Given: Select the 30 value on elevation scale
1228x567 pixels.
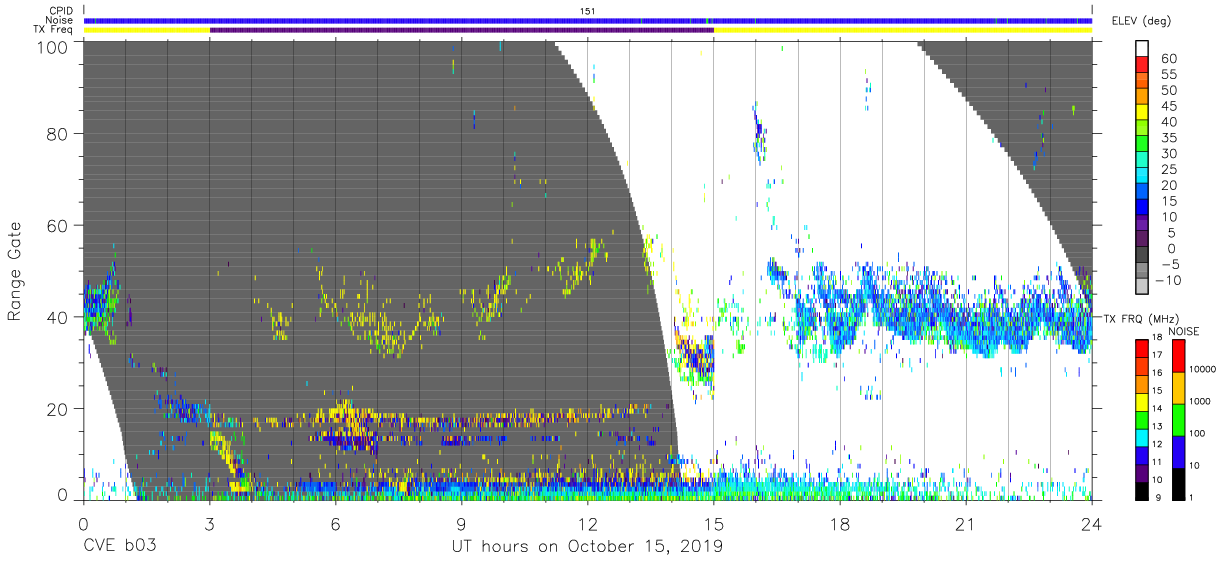Looking at the screenshot, I should [x=1168, y=153].
